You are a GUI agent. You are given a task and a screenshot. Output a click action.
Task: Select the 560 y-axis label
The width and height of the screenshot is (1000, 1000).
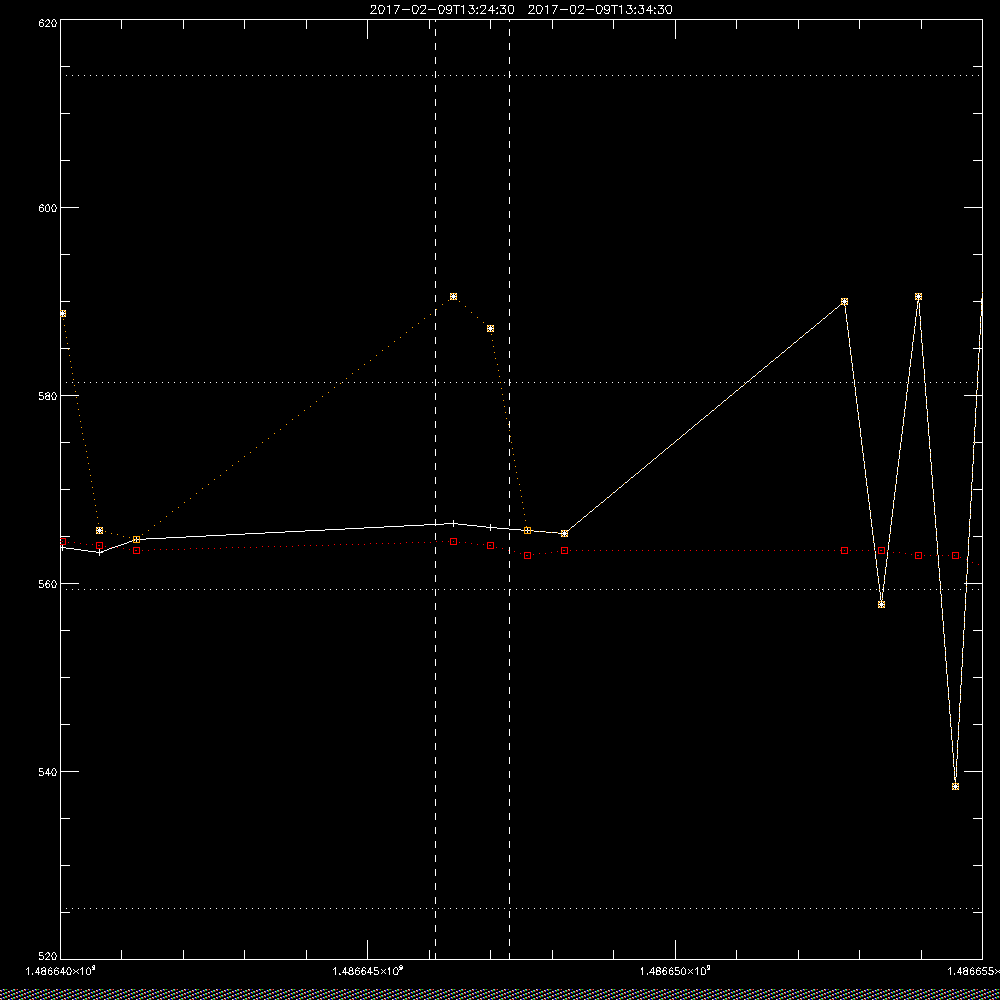pyautogui.click(x=48, y=584)
